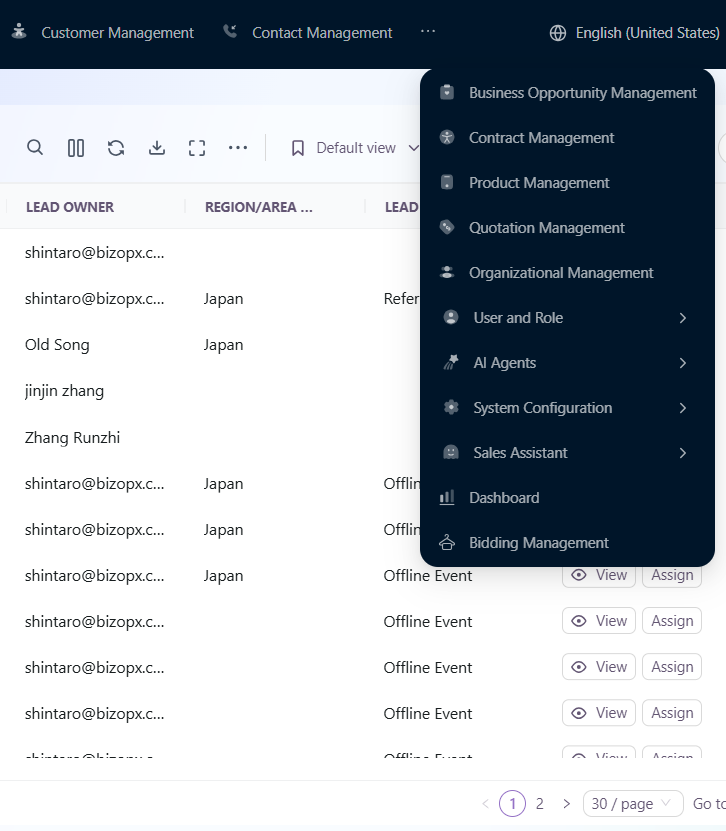Click the Contract Management icon
This screenshot has width=726, height=831.
tap(447, 137)
